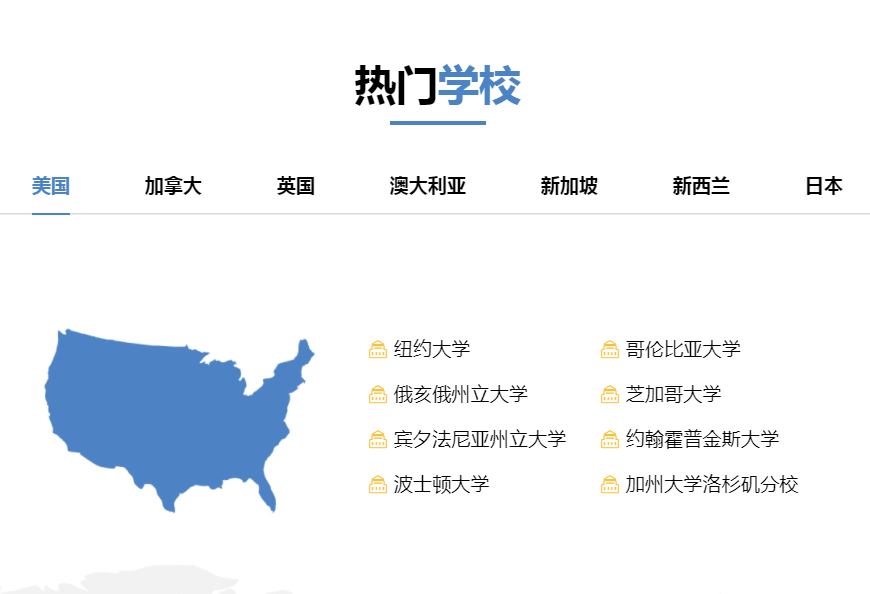Image resolution: width=870 pixels, height=594 pixels.
Task: Click the school icon beside 约翰霍普金斯大学
Action: pyautogui.click(x=609, y=438)
